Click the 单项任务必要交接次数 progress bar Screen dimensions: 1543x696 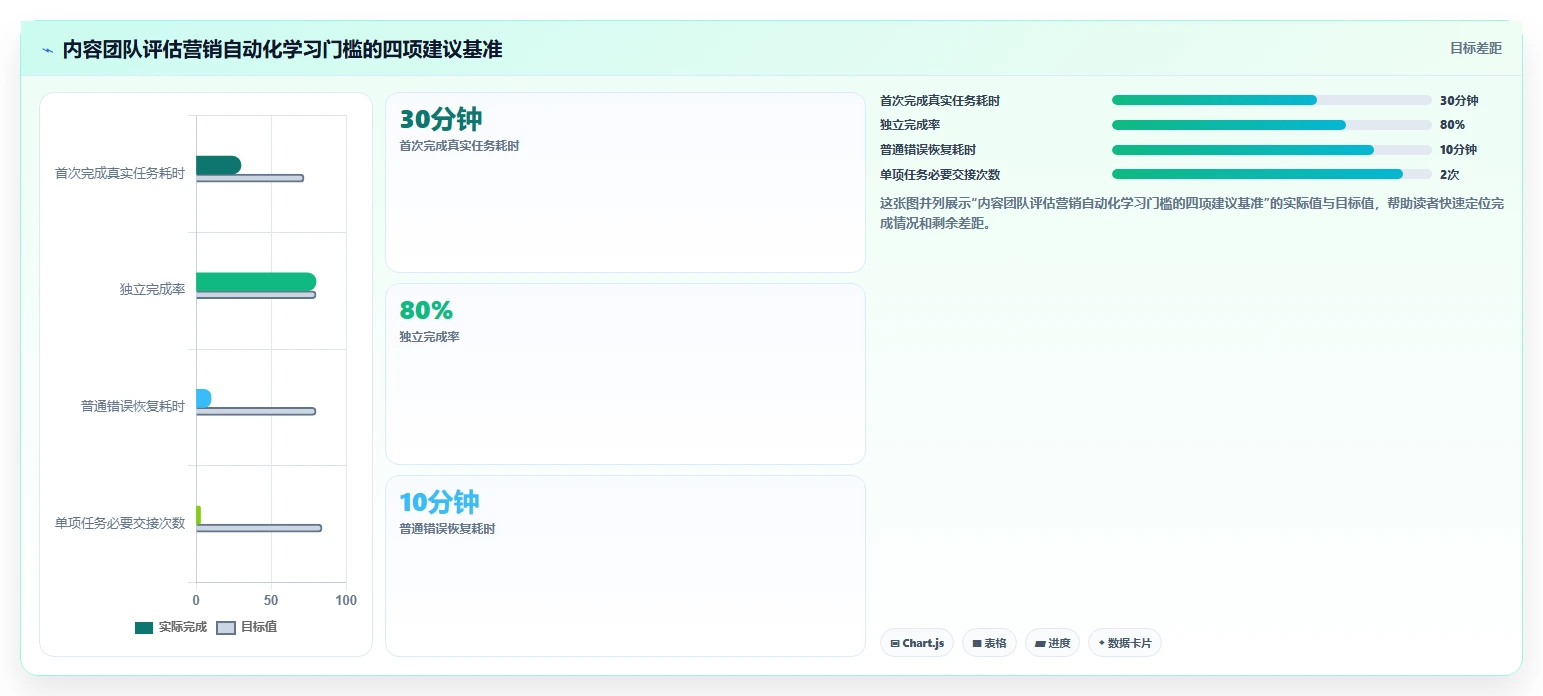(x=1272, y=174)
